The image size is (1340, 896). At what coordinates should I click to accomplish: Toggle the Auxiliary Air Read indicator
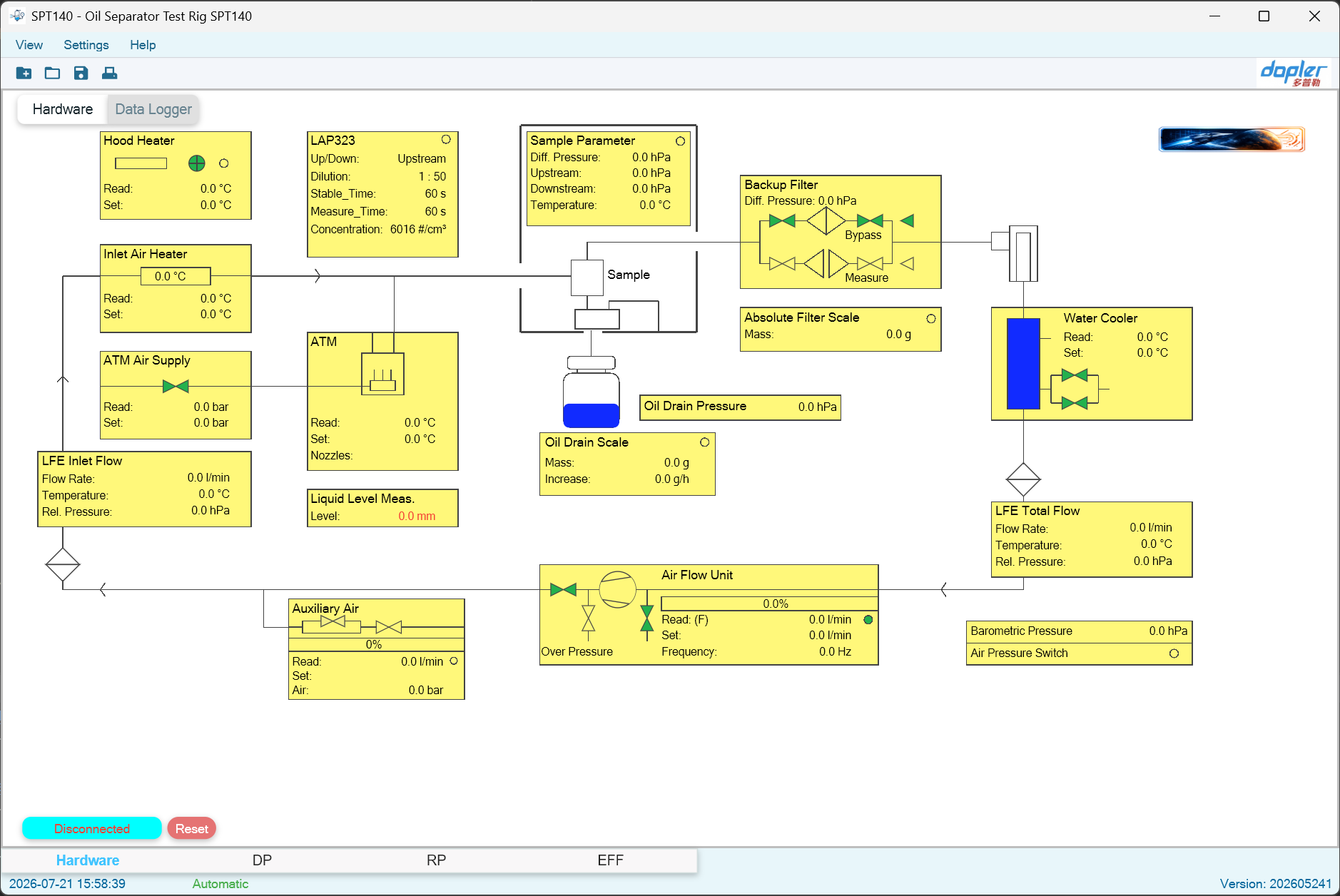[x=454, y=661]
